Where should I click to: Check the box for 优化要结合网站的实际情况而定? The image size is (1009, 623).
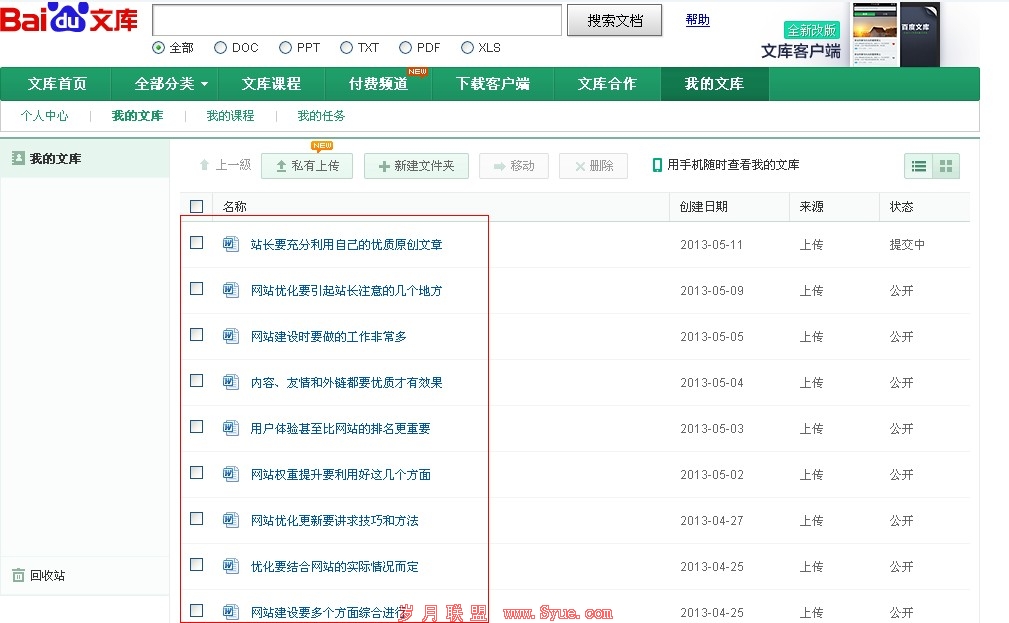(196, 564)
